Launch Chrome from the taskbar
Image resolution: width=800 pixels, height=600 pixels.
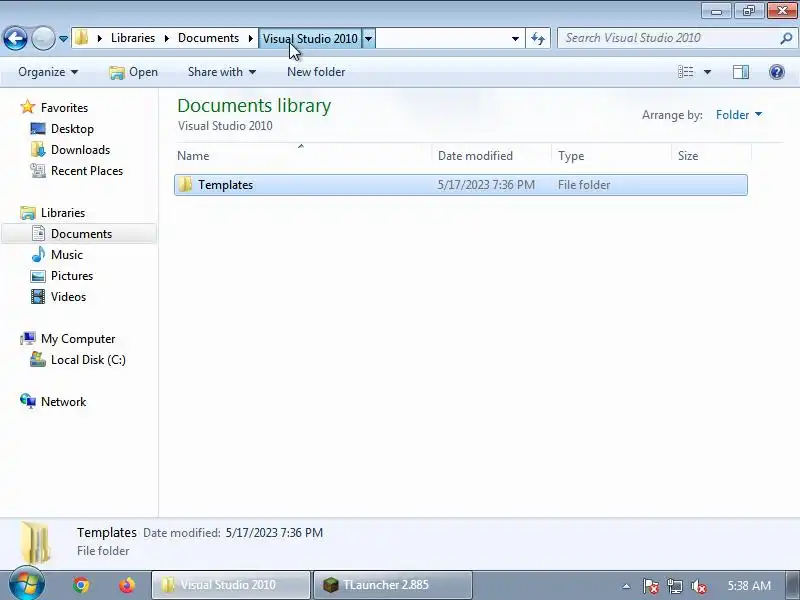81,585
